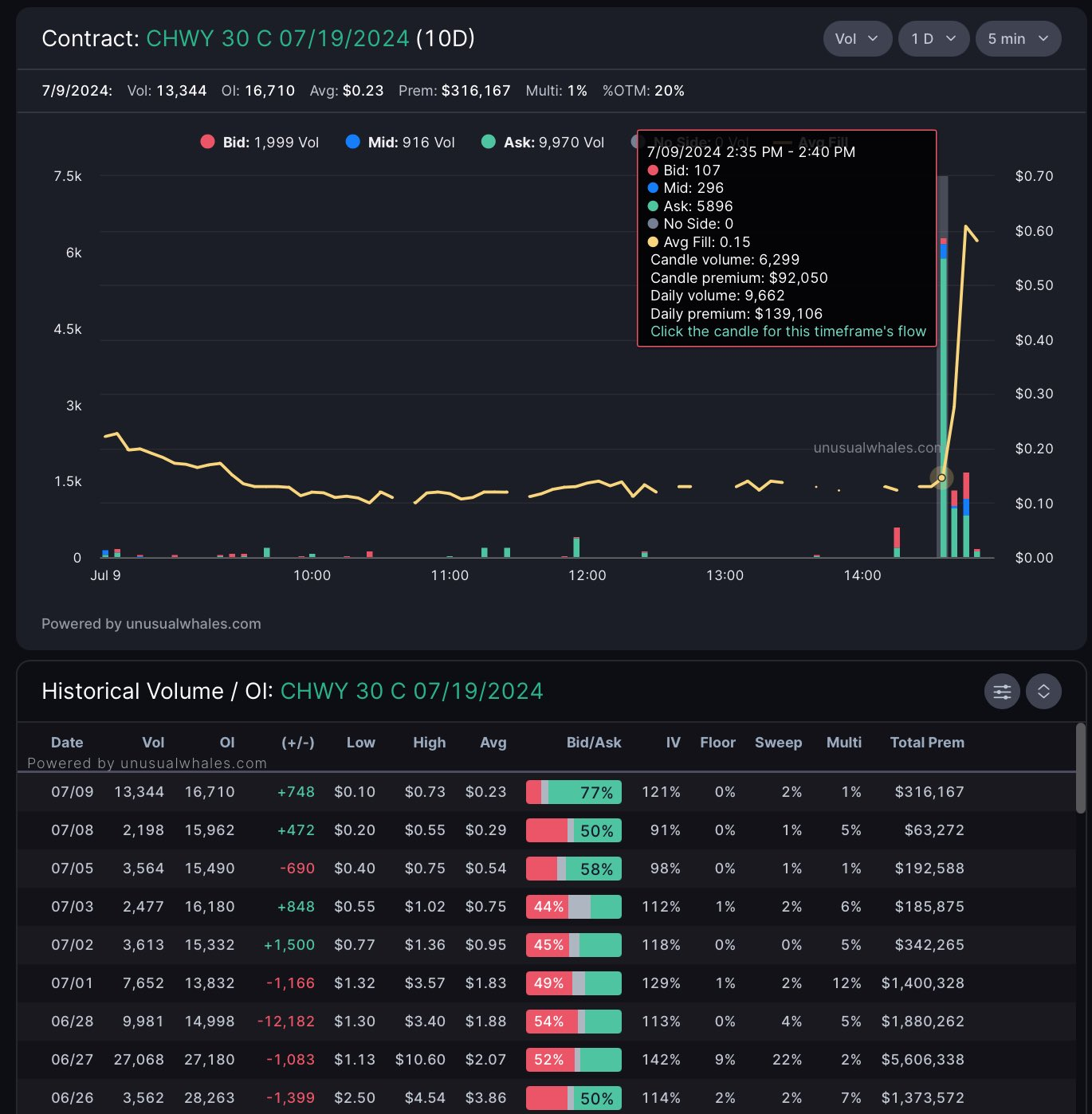Sort table by Date column header

67,743
